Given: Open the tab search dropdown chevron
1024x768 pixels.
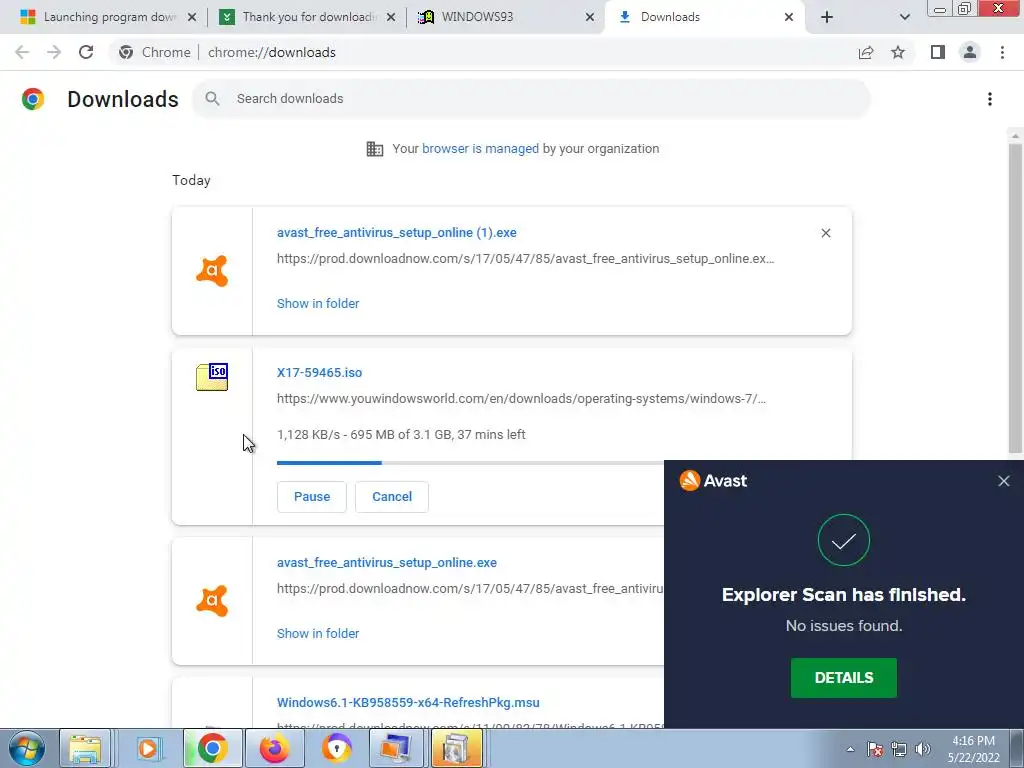Looking at the screenshot, I should [904, 17].
